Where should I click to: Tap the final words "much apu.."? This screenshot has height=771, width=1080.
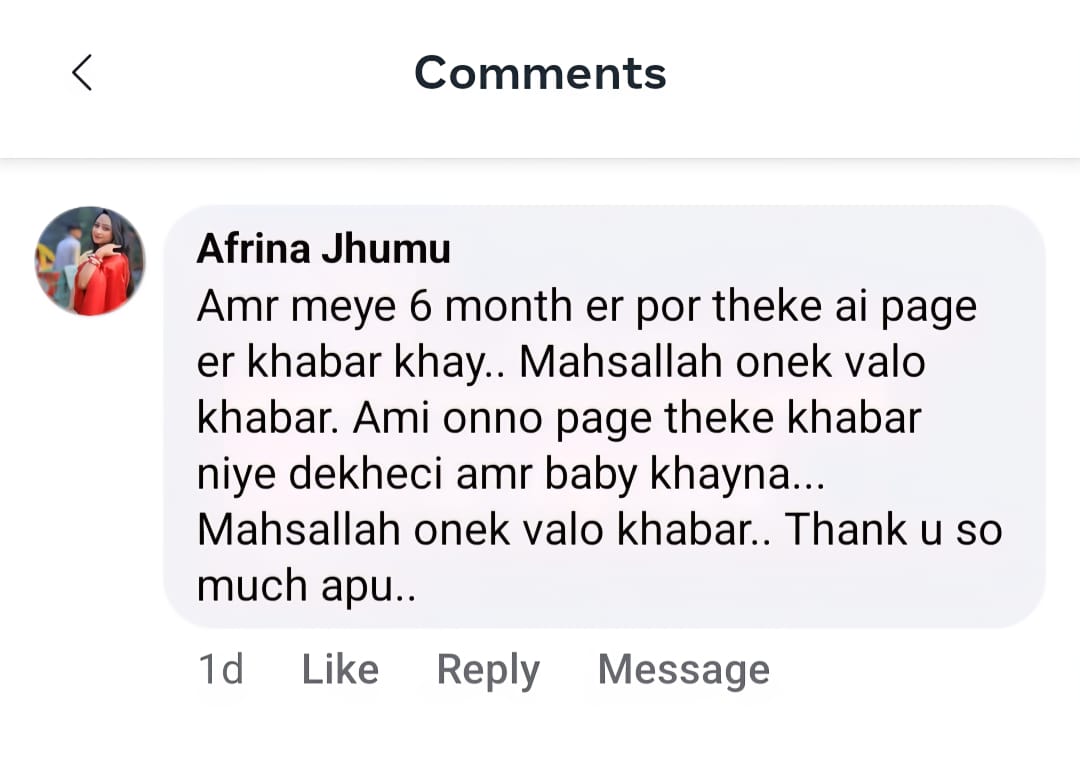[306, 587]
